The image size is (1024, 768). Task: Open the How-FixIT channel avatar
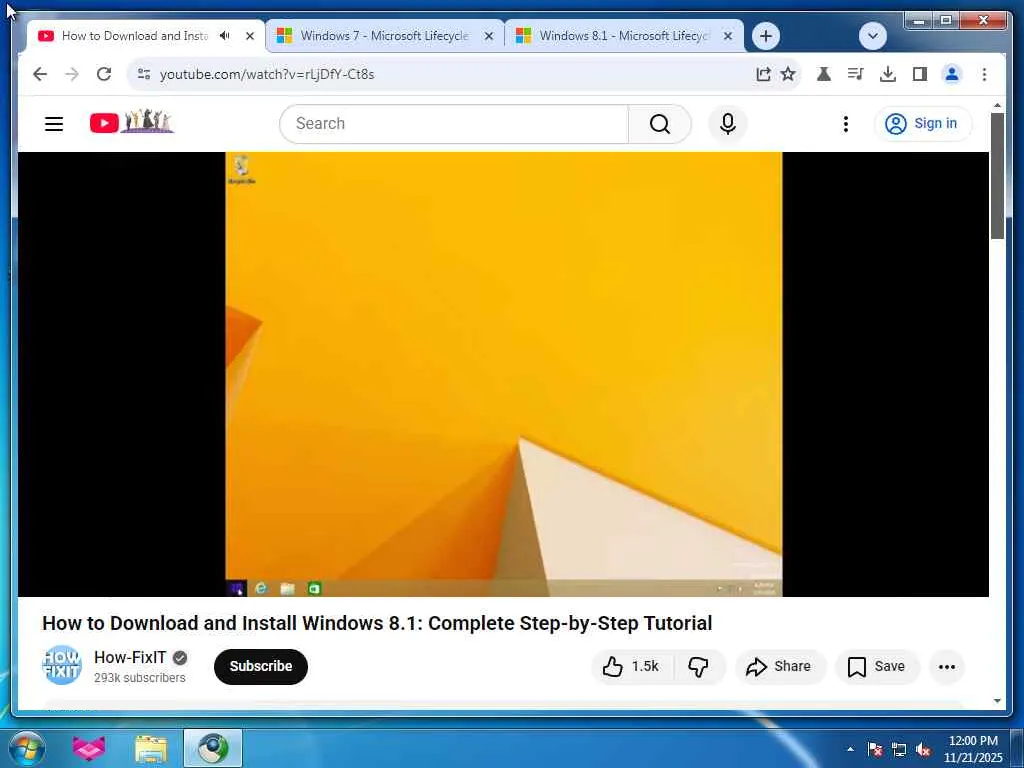62,665
